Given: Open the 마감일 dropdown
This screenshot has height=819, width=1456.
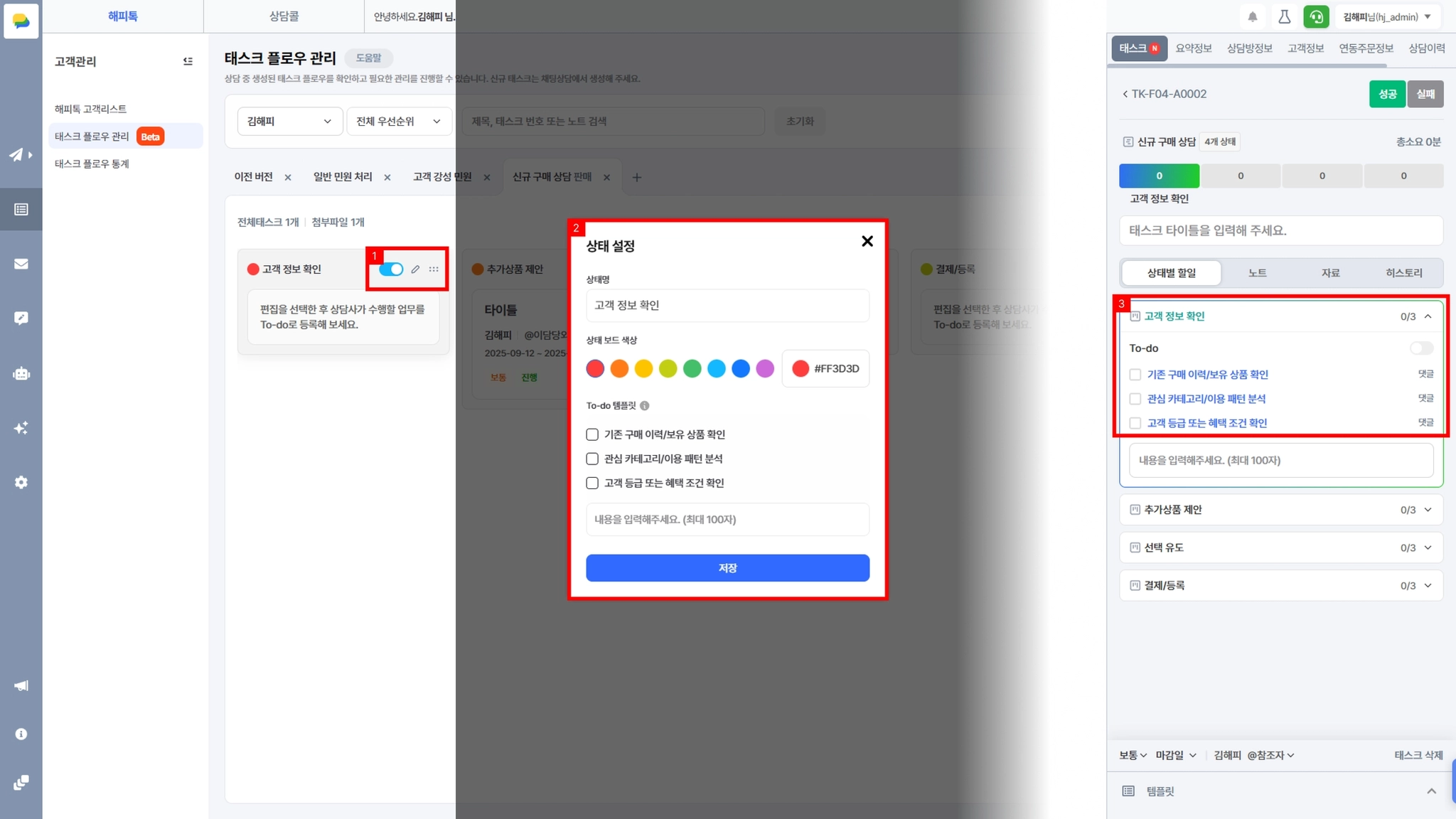Looking at the screenshot, I should pyautogui.click(x=1176, y=755).
